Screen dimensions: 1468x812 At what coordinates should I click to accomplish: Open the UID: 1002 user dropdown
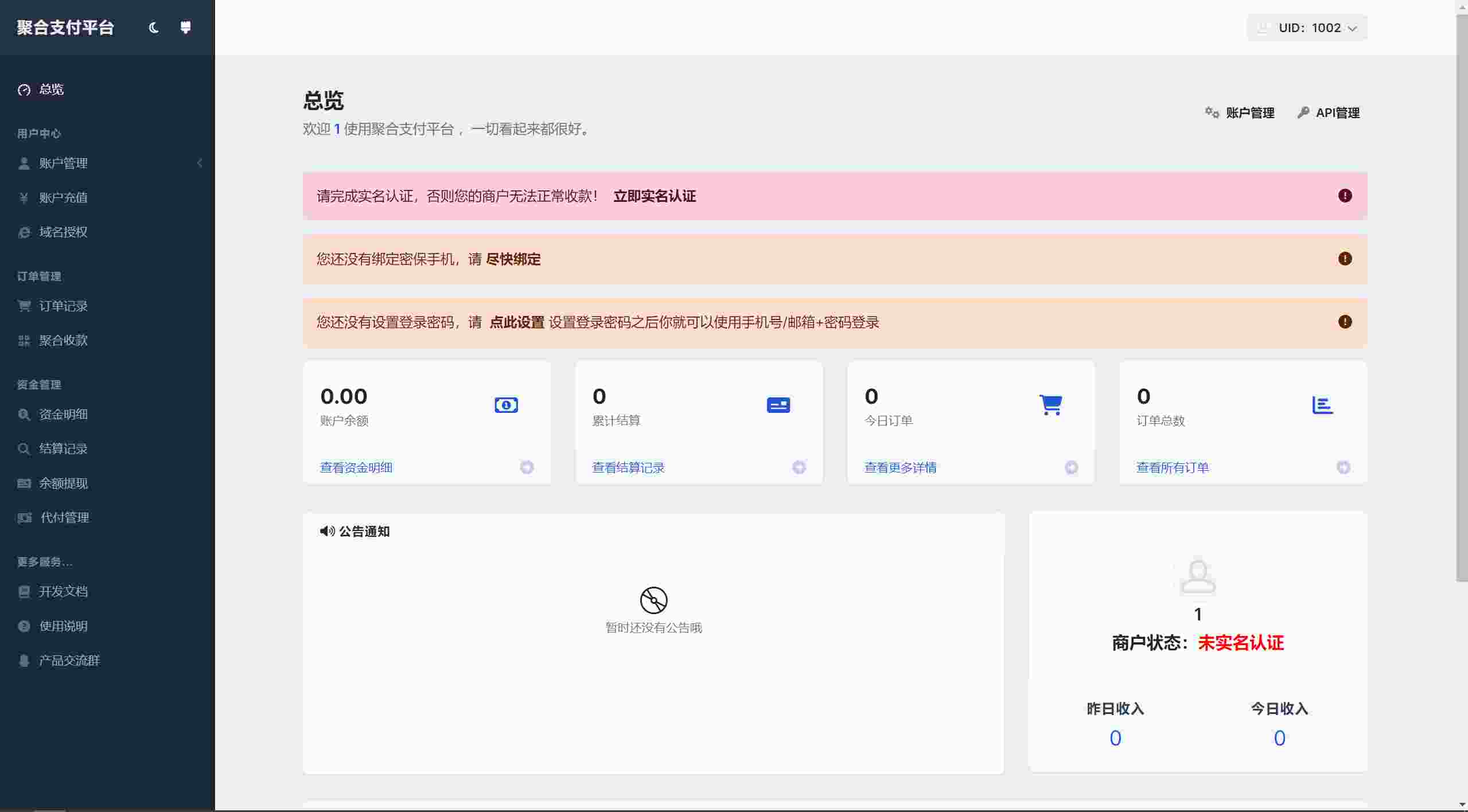point(1307,28)
